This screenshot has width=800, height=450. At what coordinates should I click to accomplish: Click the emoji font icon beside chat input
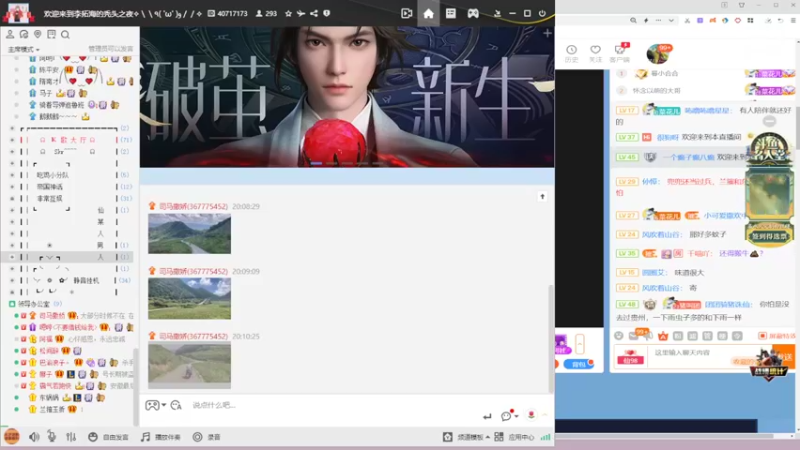tap(176, 405)
